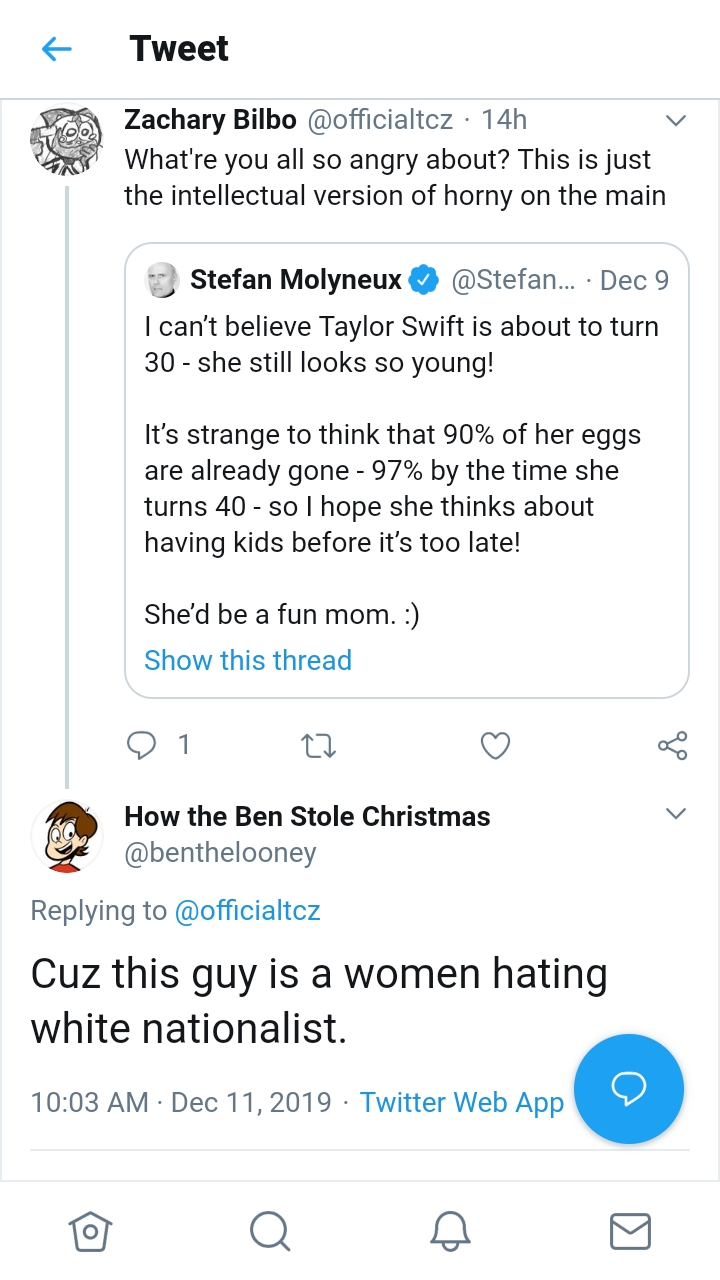720x1280 pixels.
Task: Open @officialtcz in Replying to line
Action: point(247,911)
